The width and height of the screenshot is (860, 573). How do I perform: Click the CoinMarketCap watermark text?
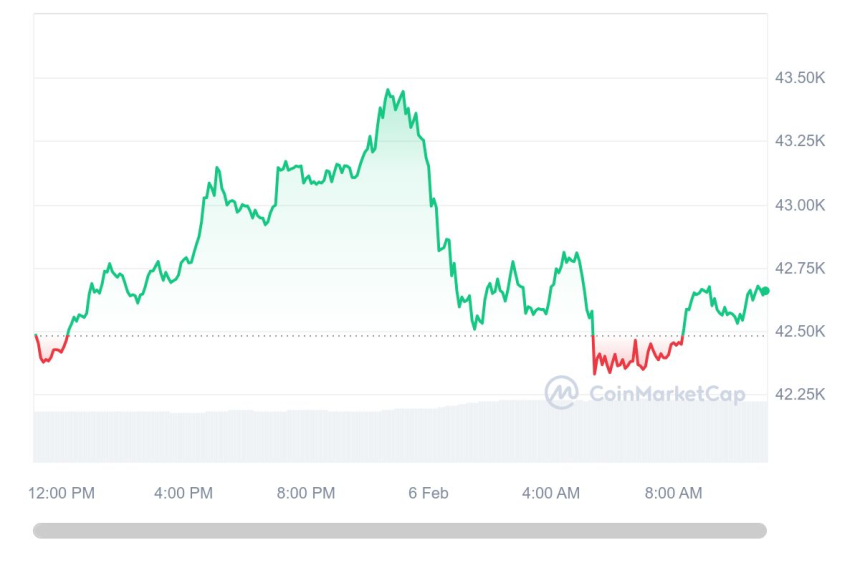point(666,394)
